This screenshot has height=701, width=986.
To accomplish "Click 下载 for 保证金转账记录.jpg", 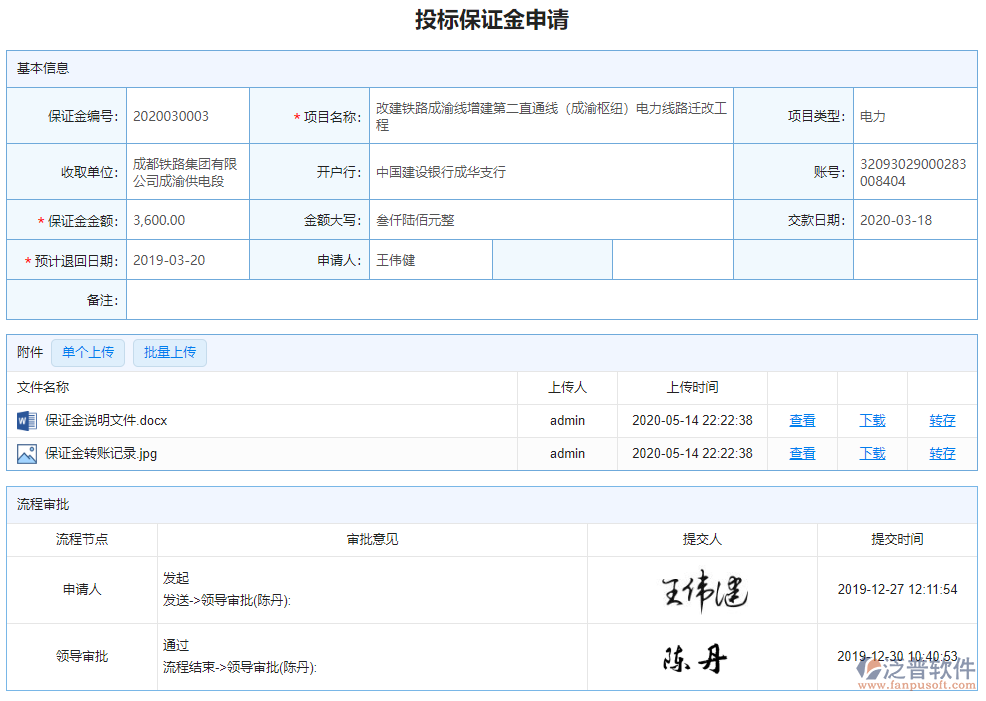I will 871,453.
